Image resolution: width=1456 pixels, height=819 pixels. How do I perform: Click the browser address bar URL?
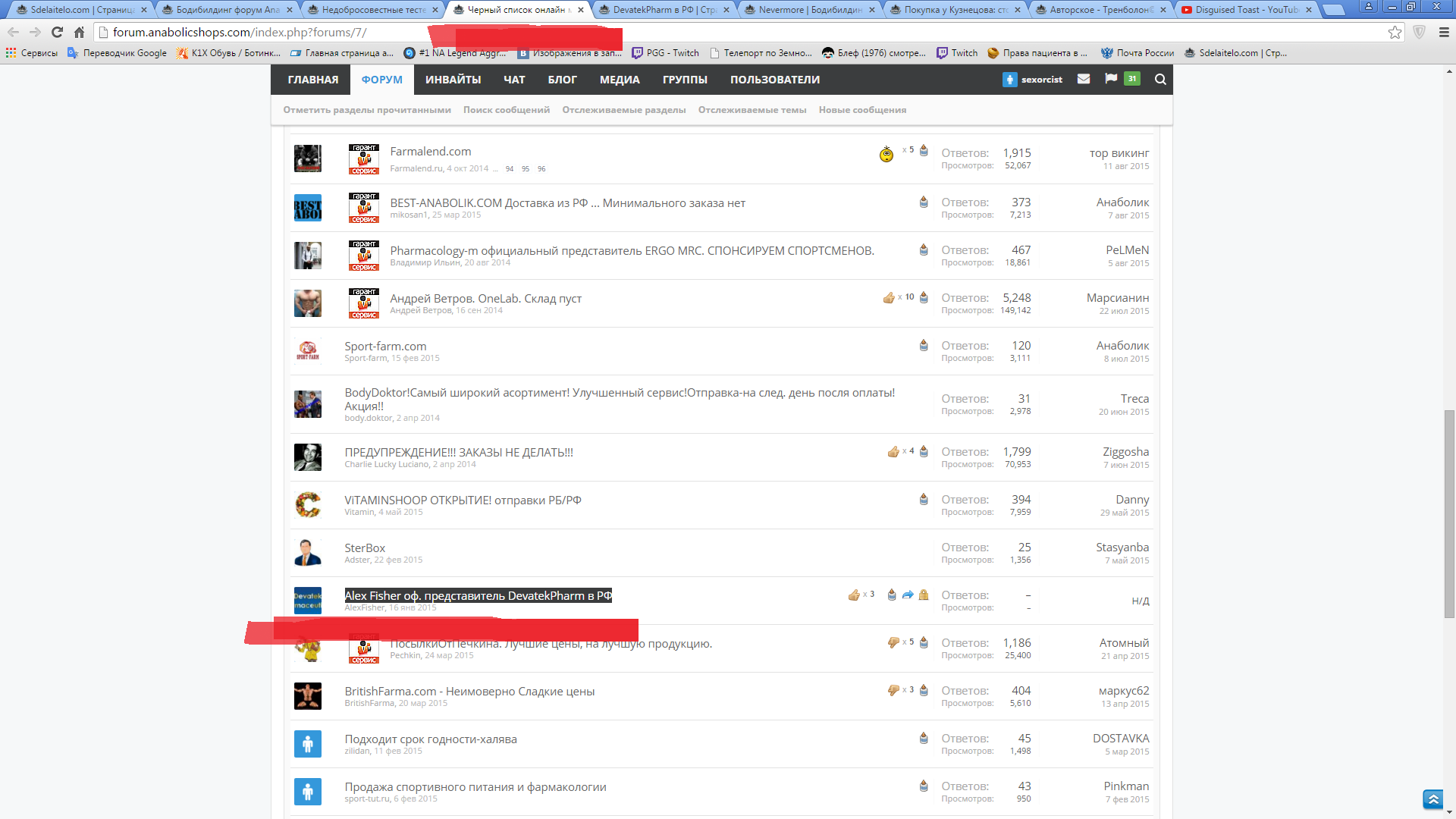pyautogui.click(x=240, y=33)
